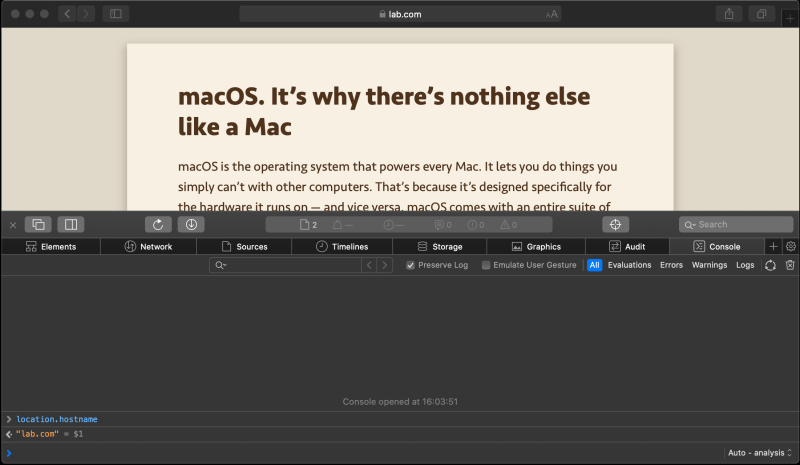Image resolution: width=800 pixels, height=465 pixels.
Task: Reload the page from the inspector
Action: coord(158,225)
